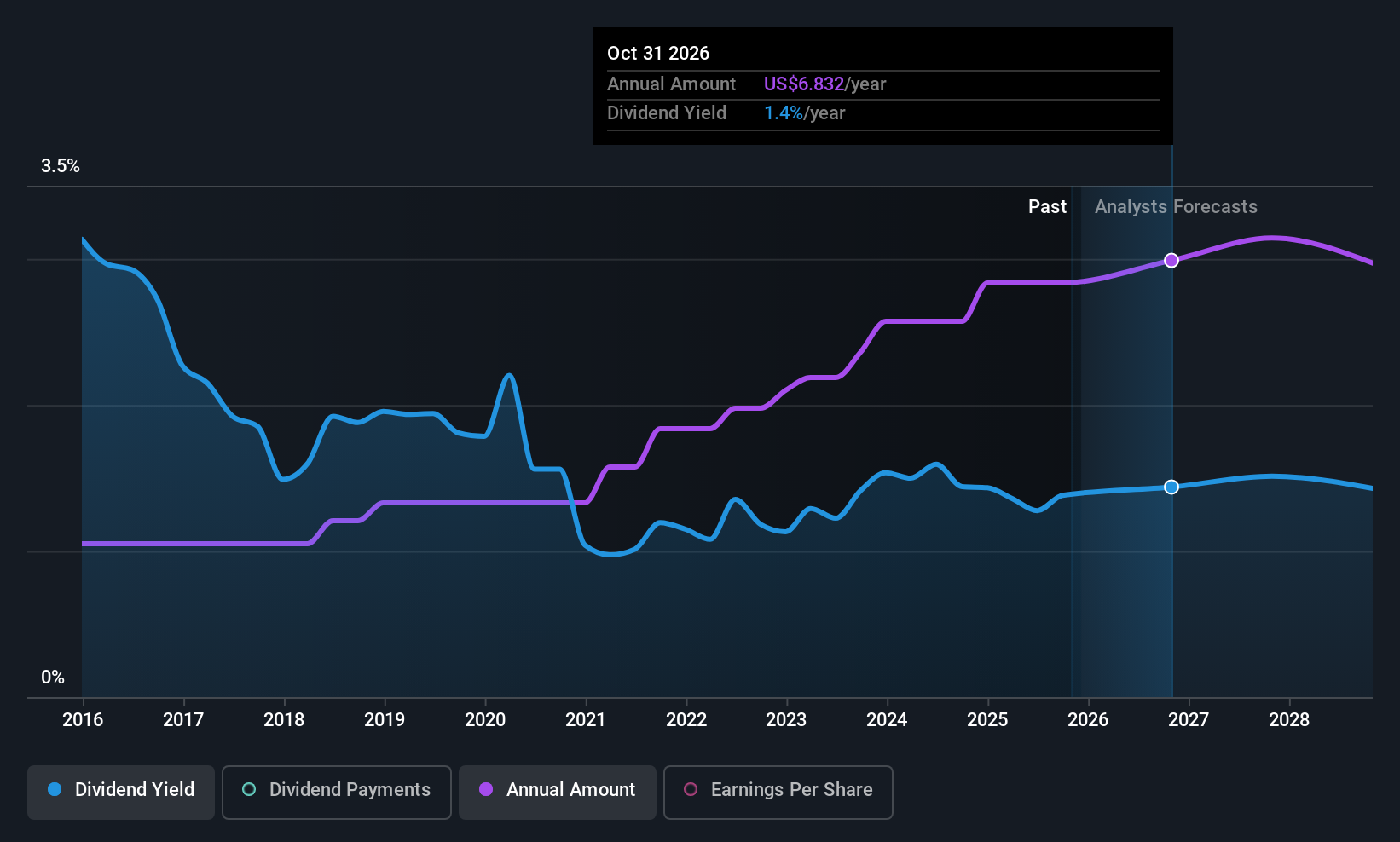This screenshot has height=842, width=1400.
Task: Click the teal Dividend Payments circle icon
Action: [x=249, y=790]
